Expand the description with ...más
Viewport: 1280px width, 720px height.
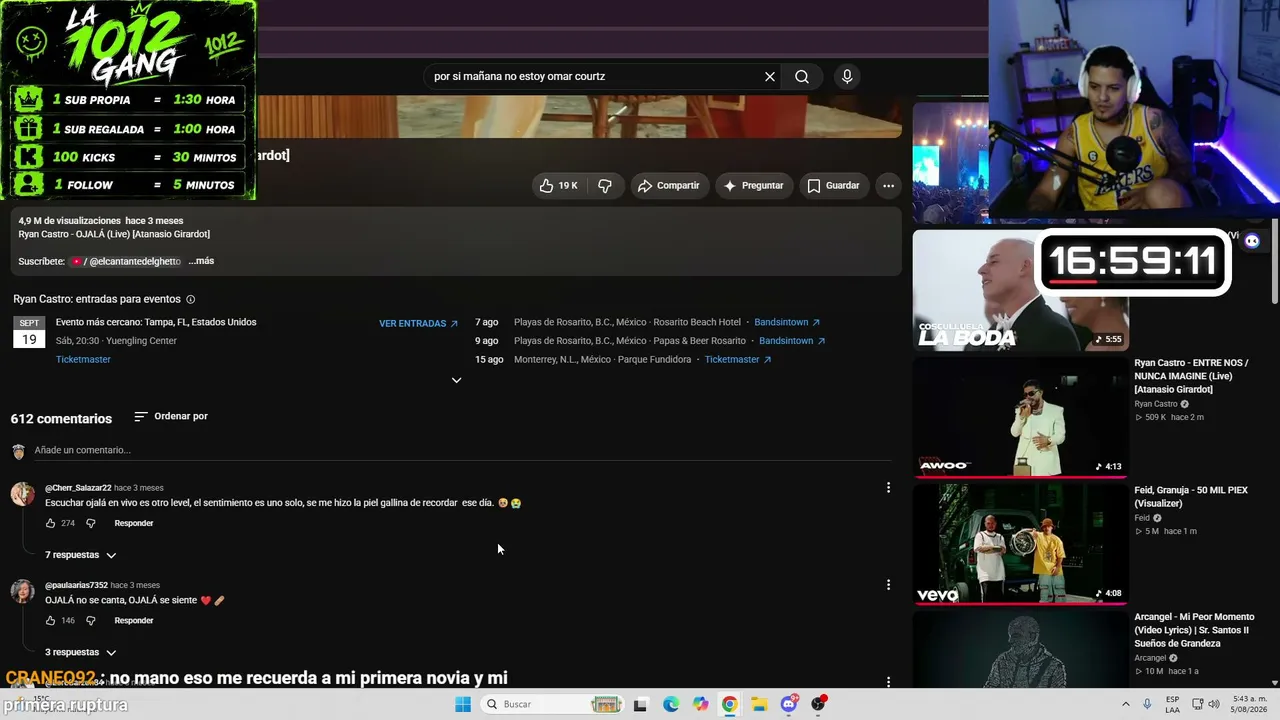tap(201, 261)
